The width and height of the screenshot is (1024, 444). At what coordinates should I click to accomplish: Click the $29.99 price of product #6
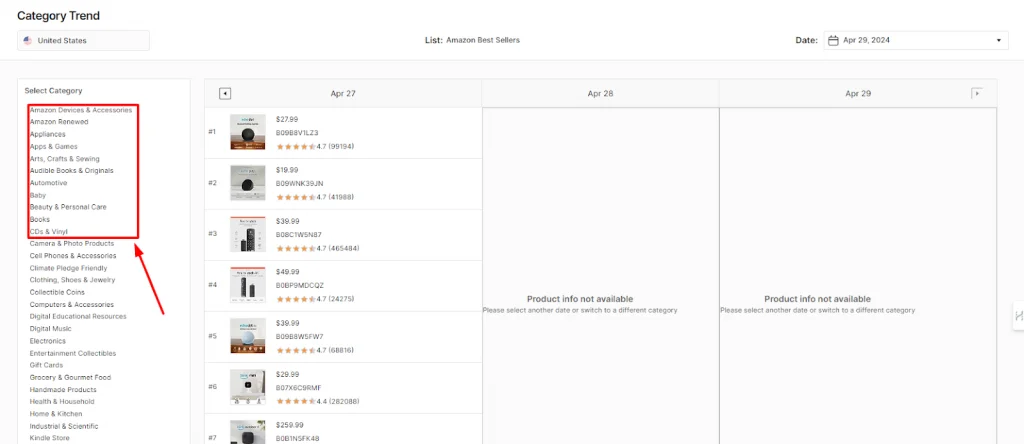pos(287,374)
